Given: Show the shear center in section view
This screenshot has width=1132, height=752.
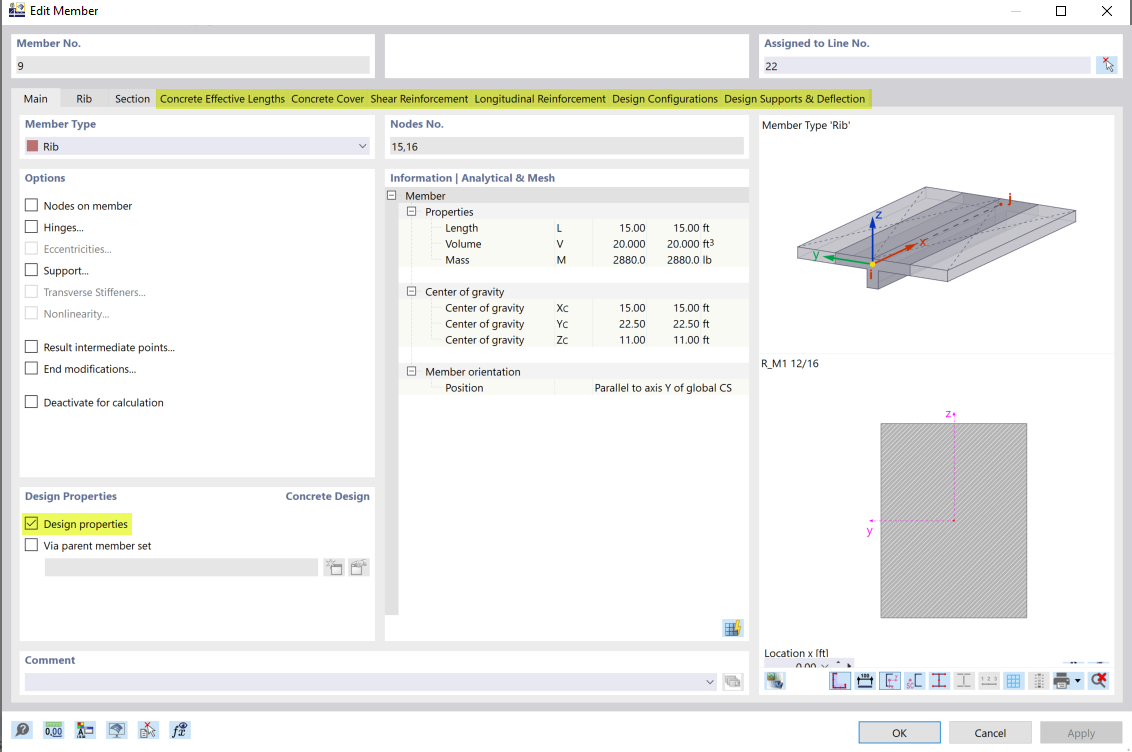Looking at the screenshot, I should [914, 680].
